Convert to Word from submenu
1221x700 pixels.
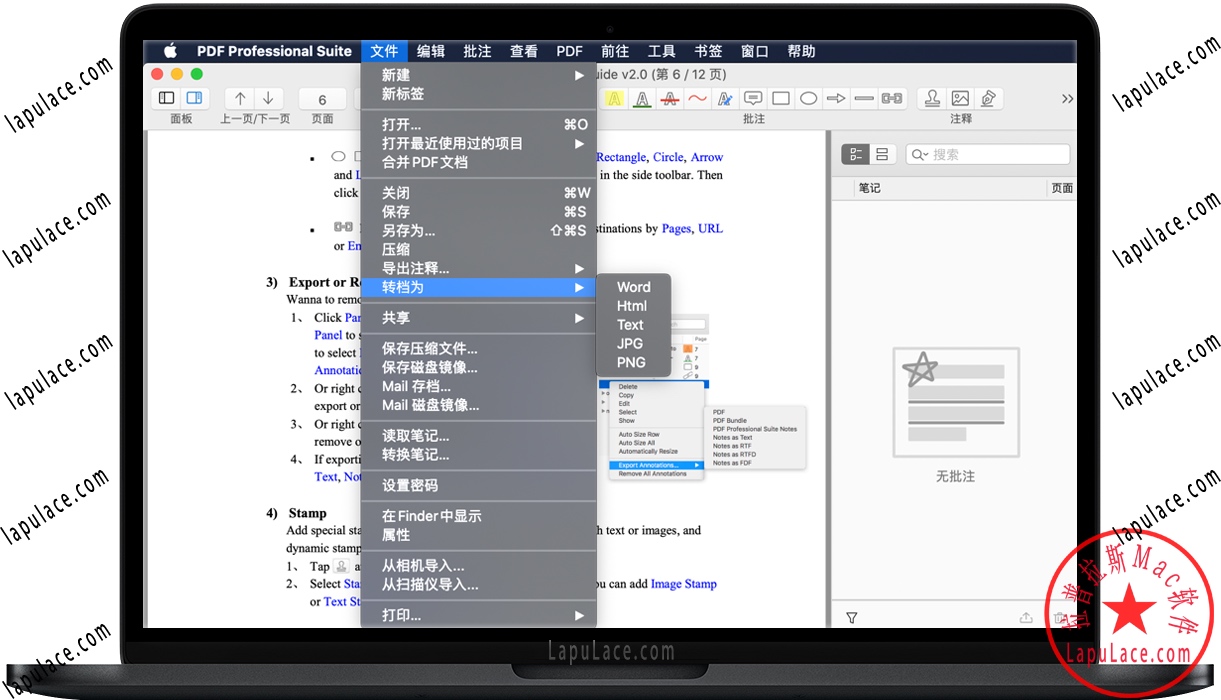click(x=634, y=287)
